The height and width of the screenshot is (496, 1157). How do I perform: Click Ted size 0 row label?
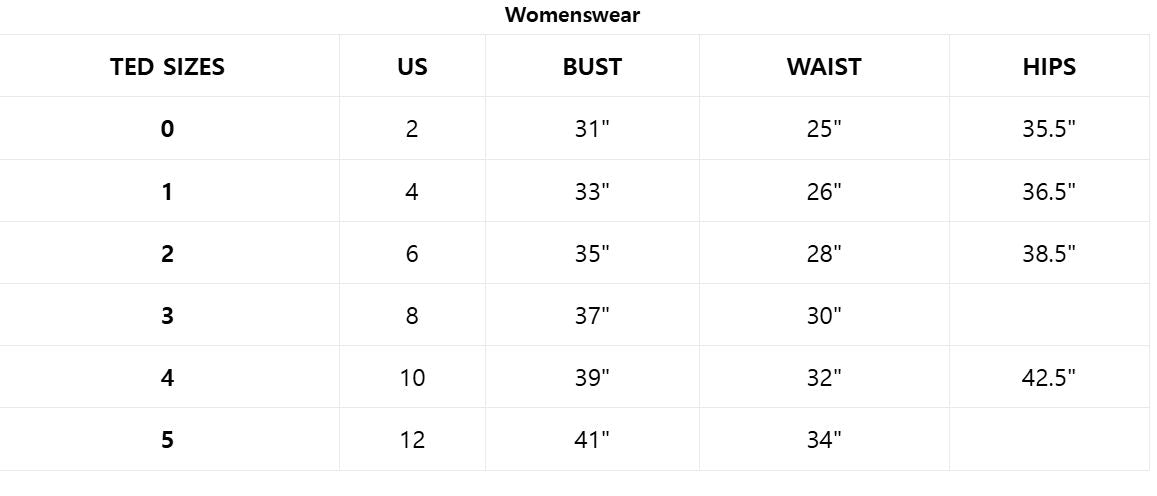167,129
